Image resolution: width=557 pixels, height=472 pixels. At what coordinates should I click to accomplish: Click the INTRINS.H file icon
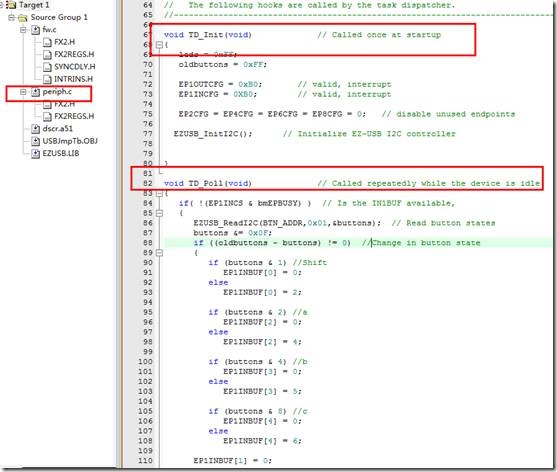pyautogui.click(x=47, y=79)
